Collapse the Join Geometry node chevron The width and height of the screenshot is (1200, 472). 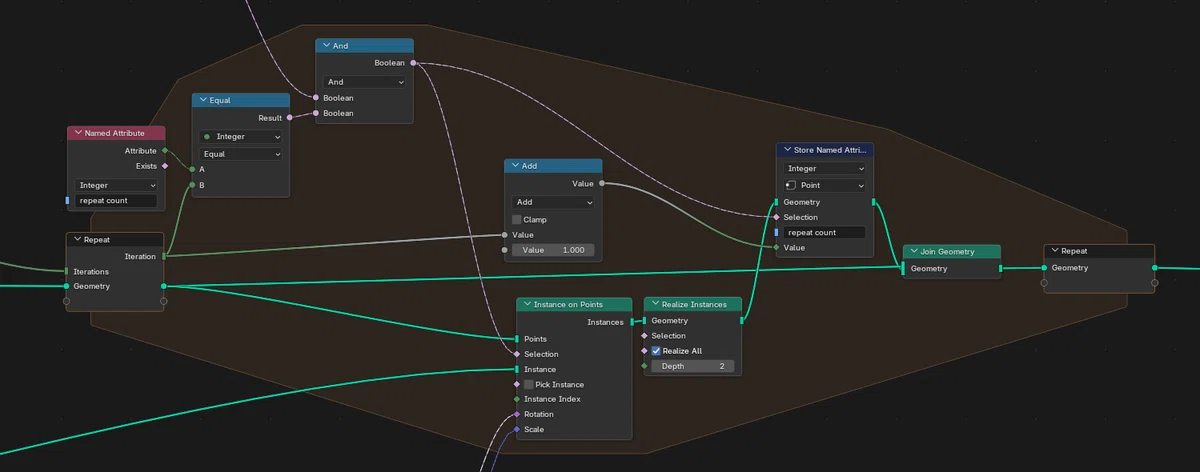[913, 252]
